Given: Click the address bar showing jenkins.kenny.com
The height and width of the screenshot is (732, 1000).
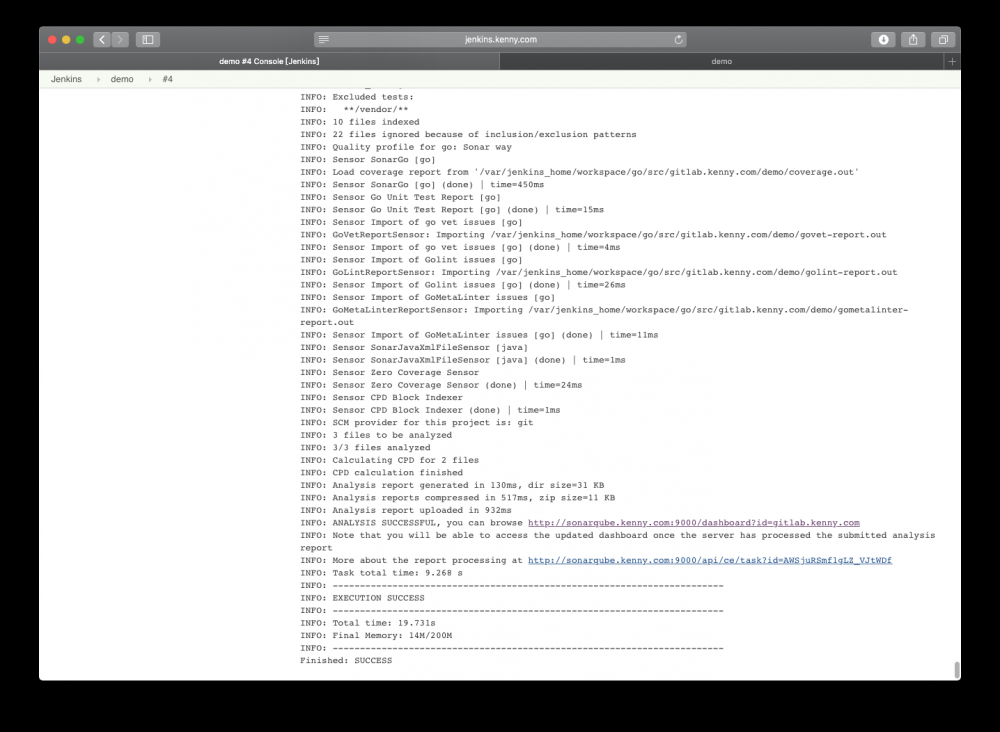Looking at the screenshot, I should click(x=500, y=40).
